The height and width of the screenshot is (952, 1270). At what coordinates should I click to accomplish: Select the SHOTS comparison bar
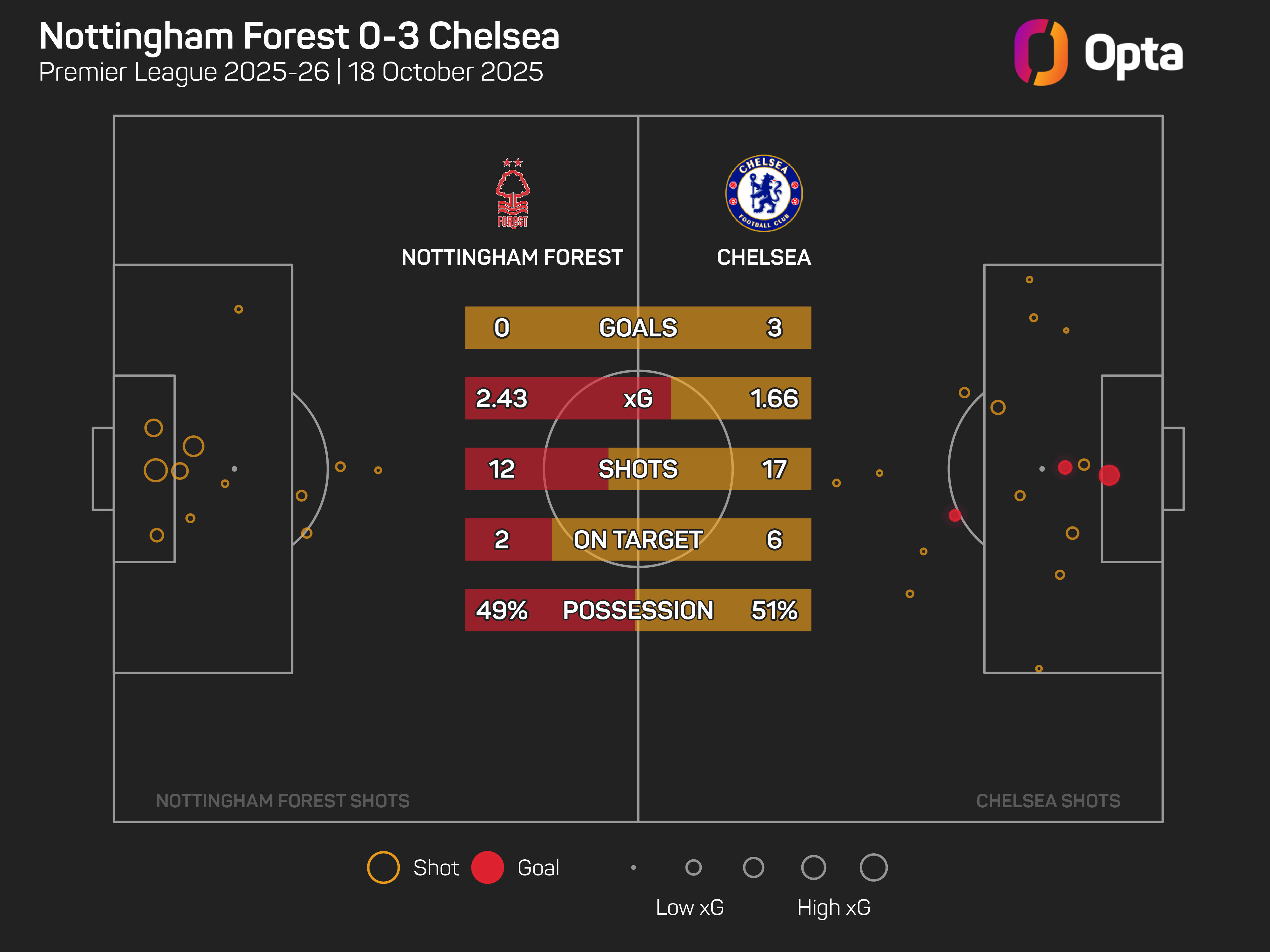pos(638,469)
